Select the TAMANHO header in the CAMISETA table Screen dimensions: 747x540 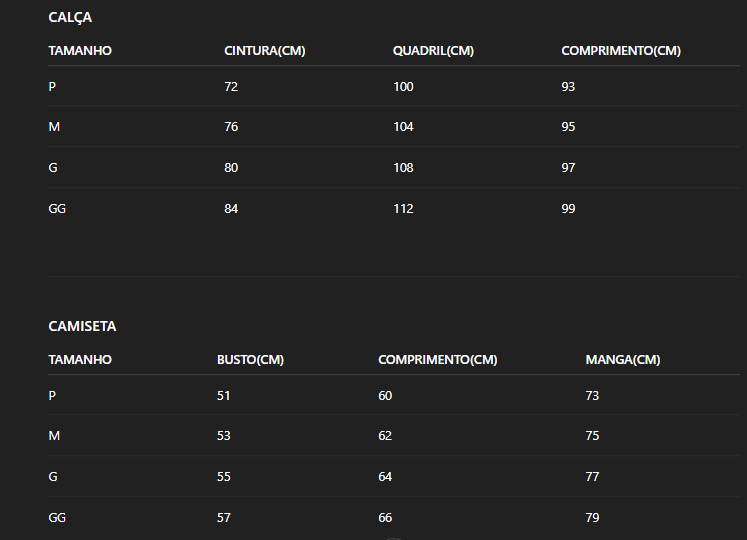[80, 360]
